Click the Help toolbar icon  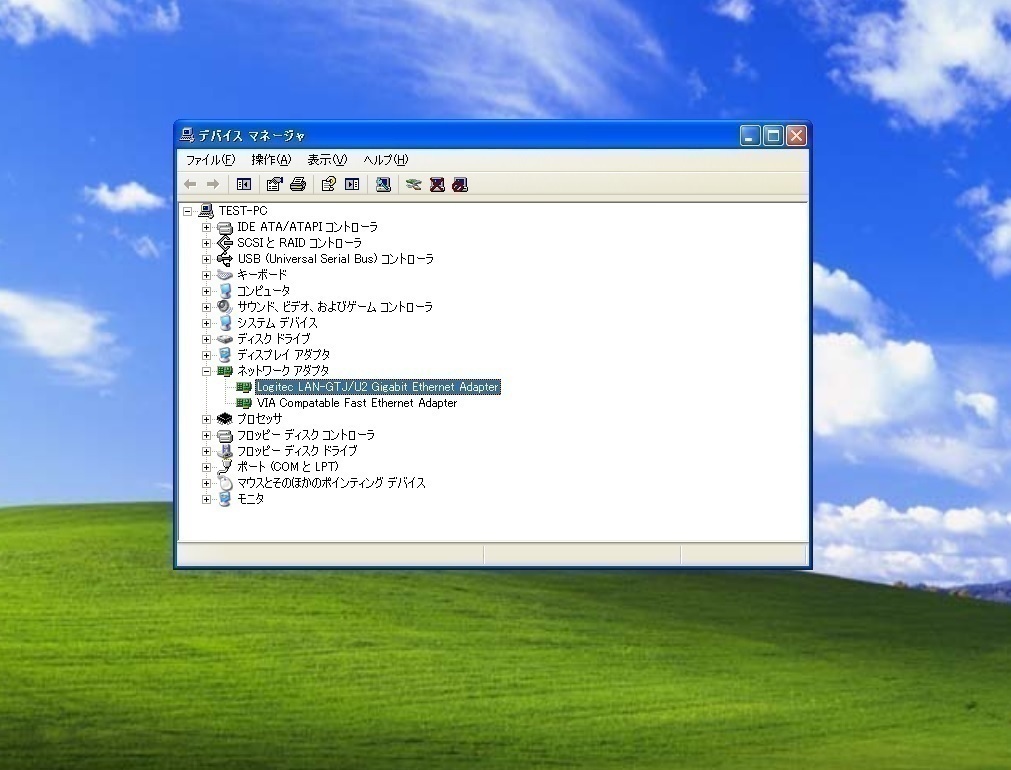[328, 184]
